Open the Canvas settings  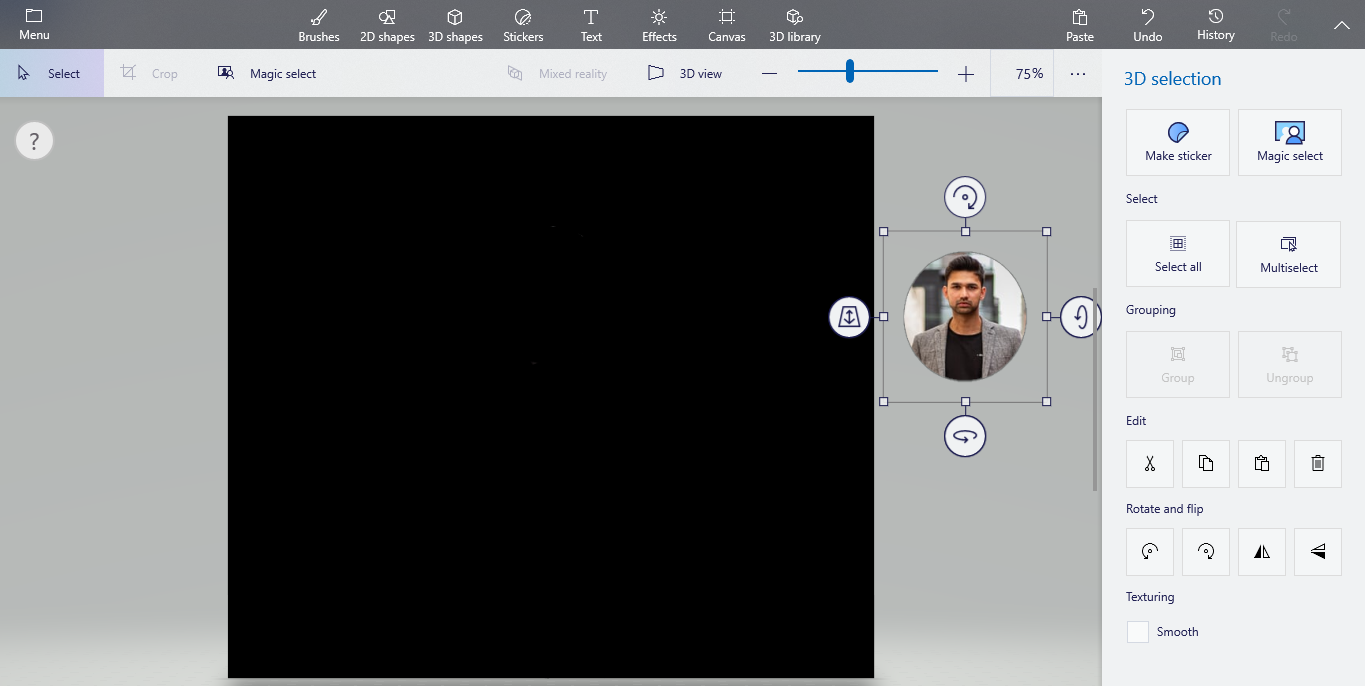(x=726, y=25)
